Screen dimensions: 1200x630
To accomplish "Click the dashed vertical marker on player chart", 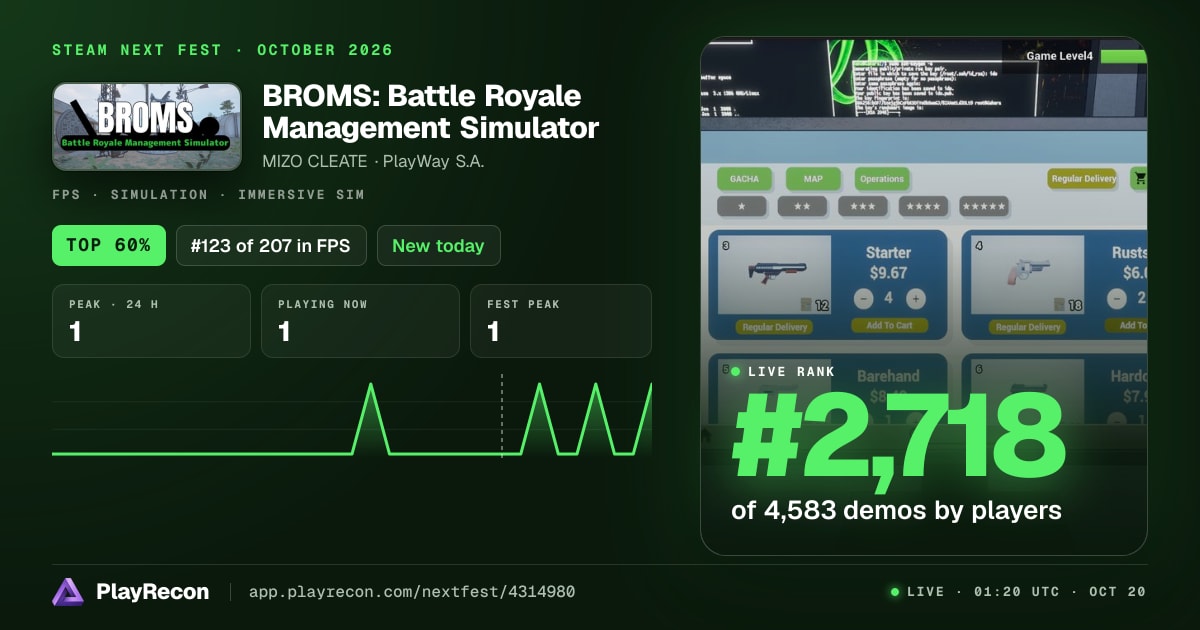I will click(502, 416).
